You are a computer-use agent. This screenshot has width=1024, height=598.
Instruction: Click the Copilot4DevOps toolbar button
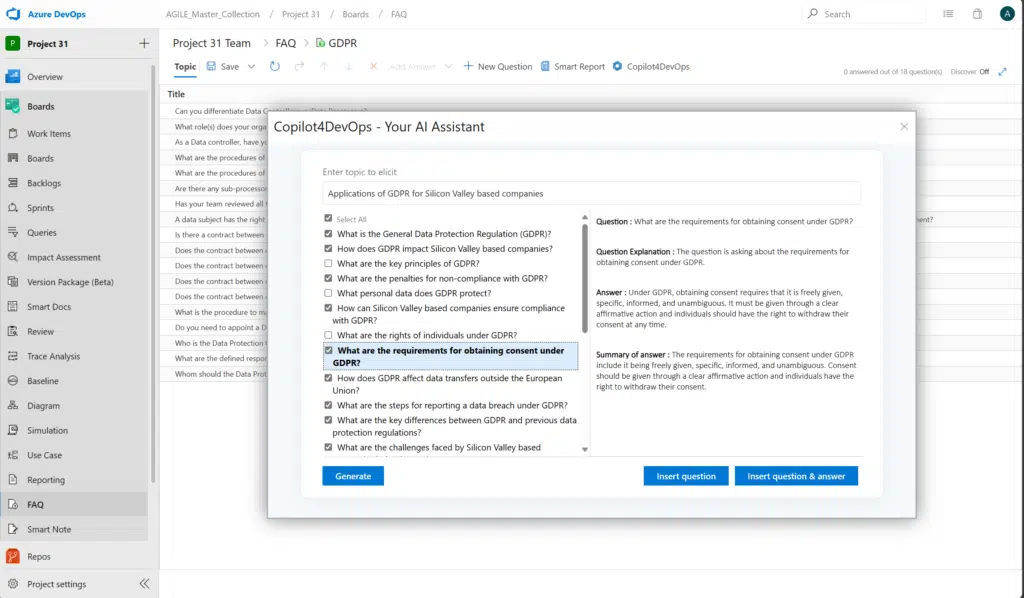click(x=651, y=67)
